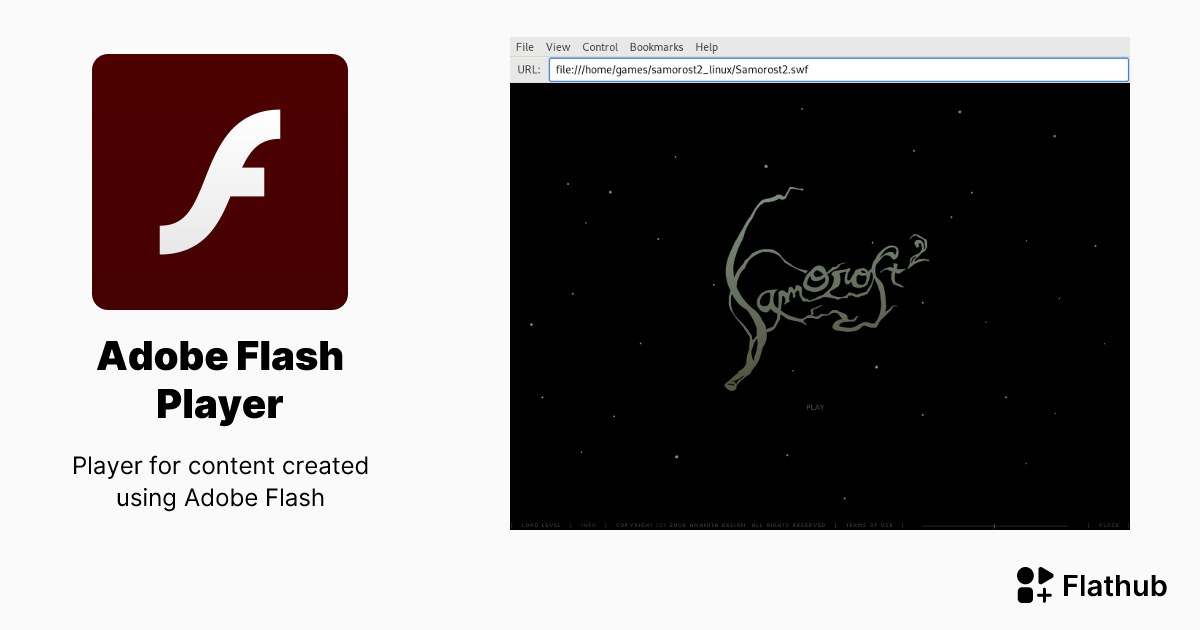1200x630 pixels.
Task: Click CLOSE at the footer's right end
Action: pos(1110,524)
